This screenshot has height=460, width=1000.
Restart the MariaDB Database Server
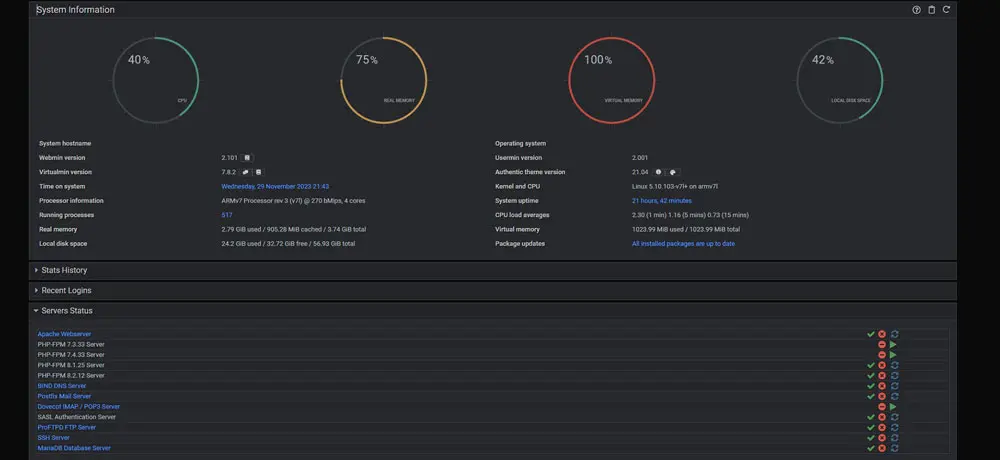[894, 448]
